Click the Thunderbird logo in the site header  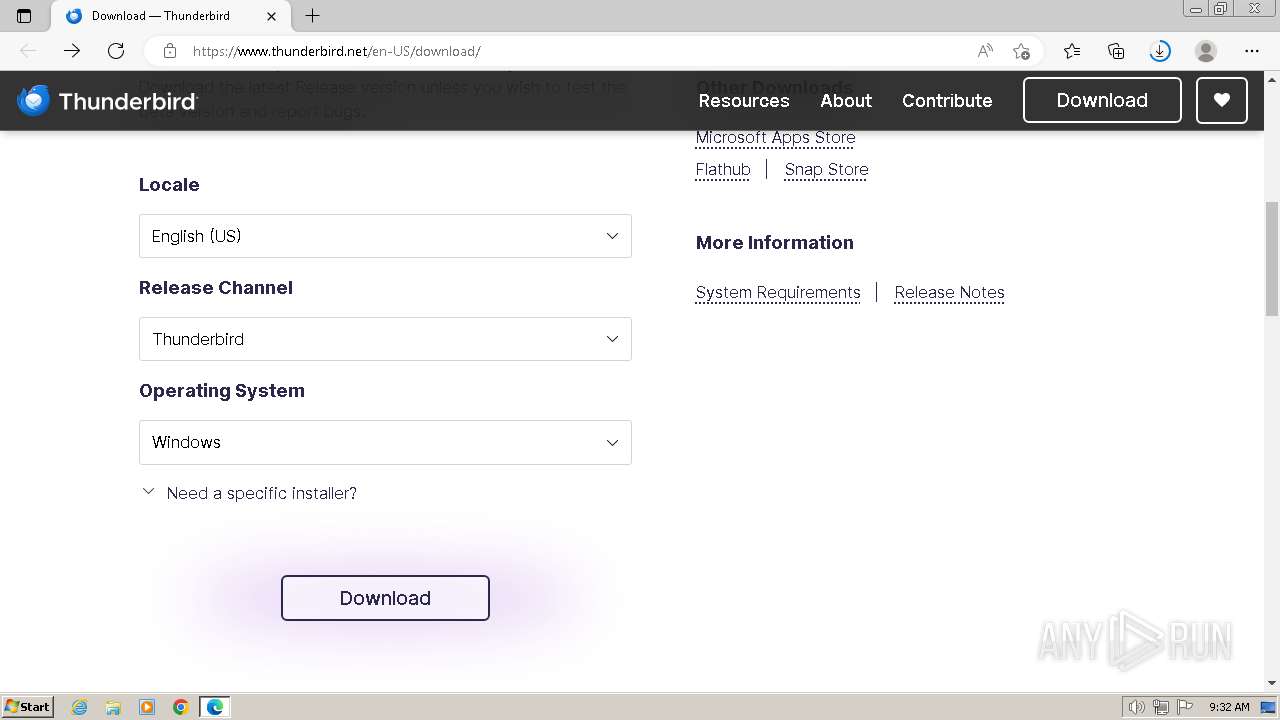tap(107, 100)
